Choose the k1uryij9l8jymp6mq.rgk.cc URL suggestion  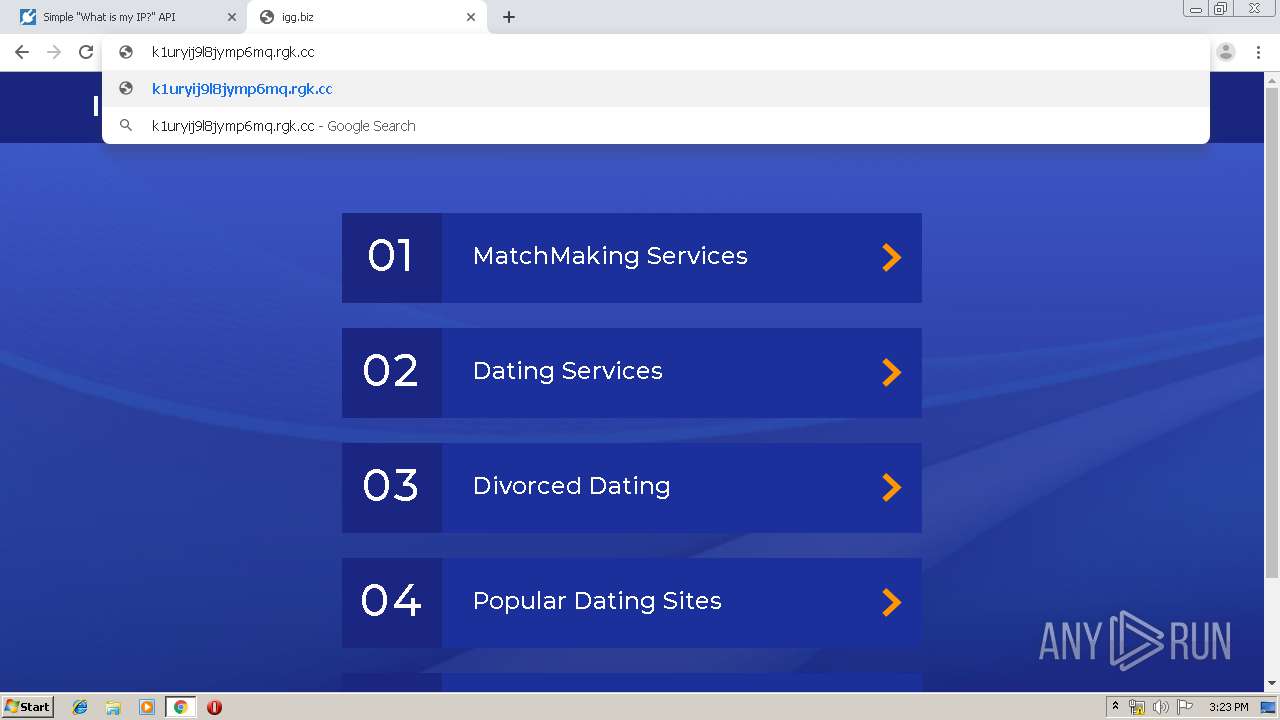pos(656,88)
